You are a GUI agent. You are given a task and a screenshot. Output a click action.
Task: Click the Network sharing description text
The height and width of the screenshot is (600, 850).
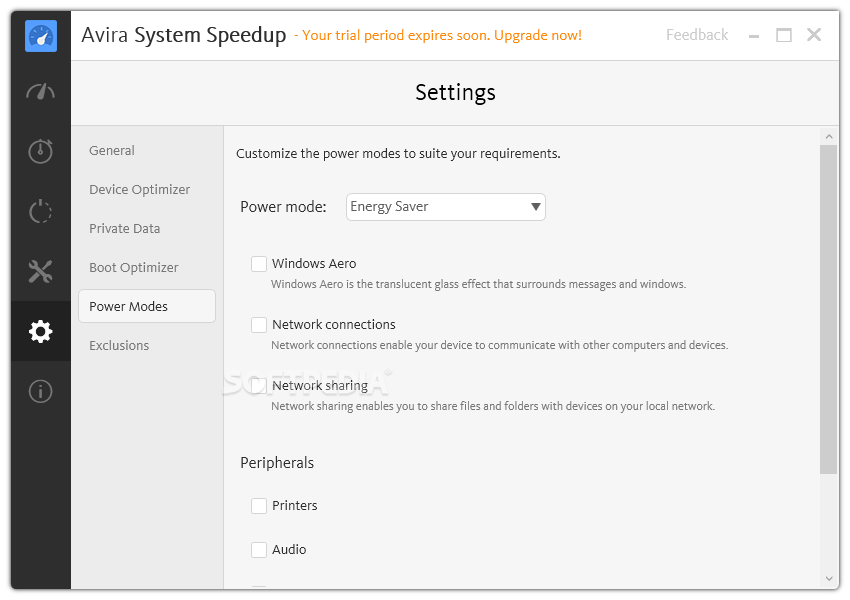tap(493, 406)
